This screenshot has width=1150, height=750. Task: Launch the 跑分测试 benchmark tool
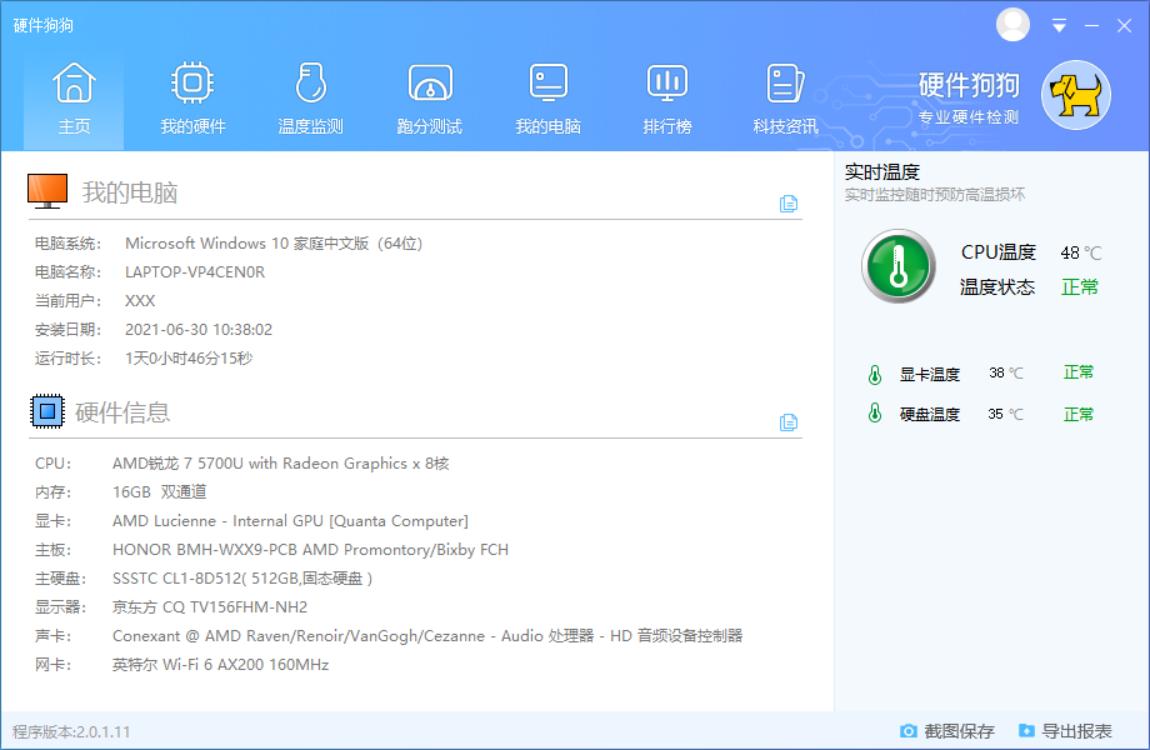[429, 97]
